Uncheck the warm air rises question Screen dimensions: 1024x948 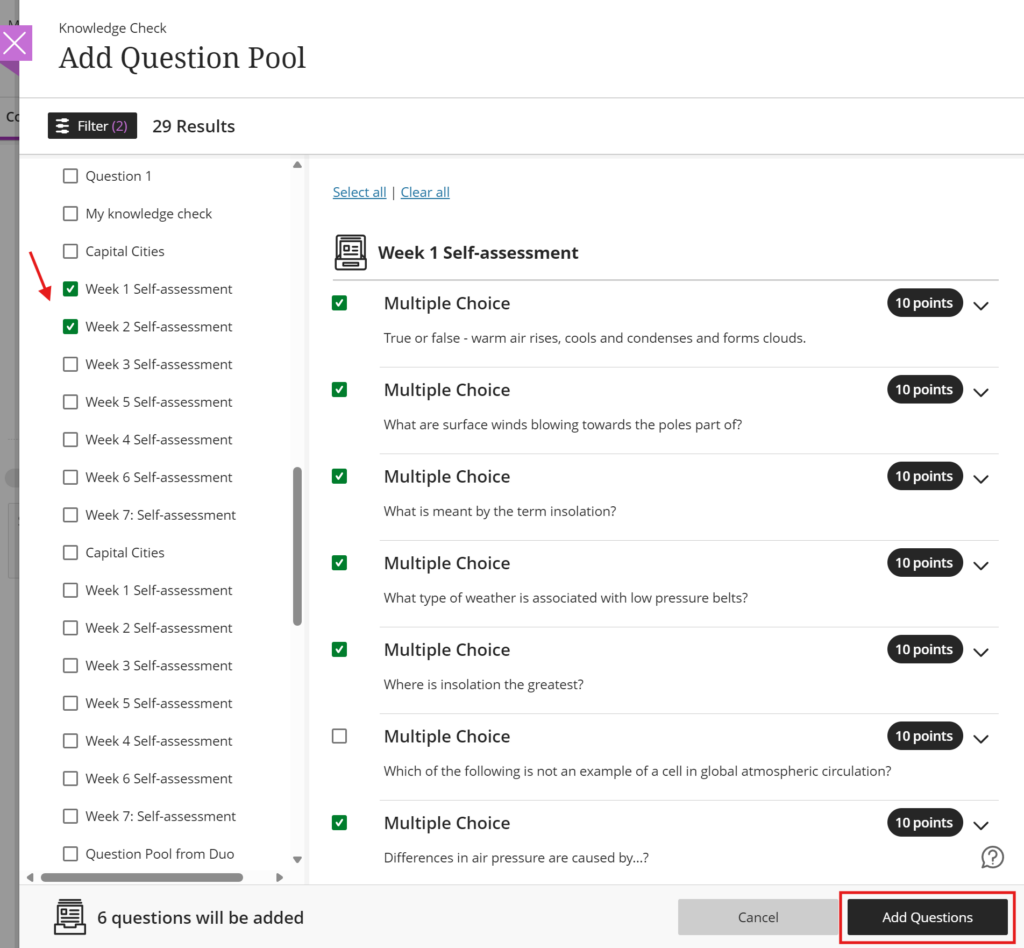[339, 302]
